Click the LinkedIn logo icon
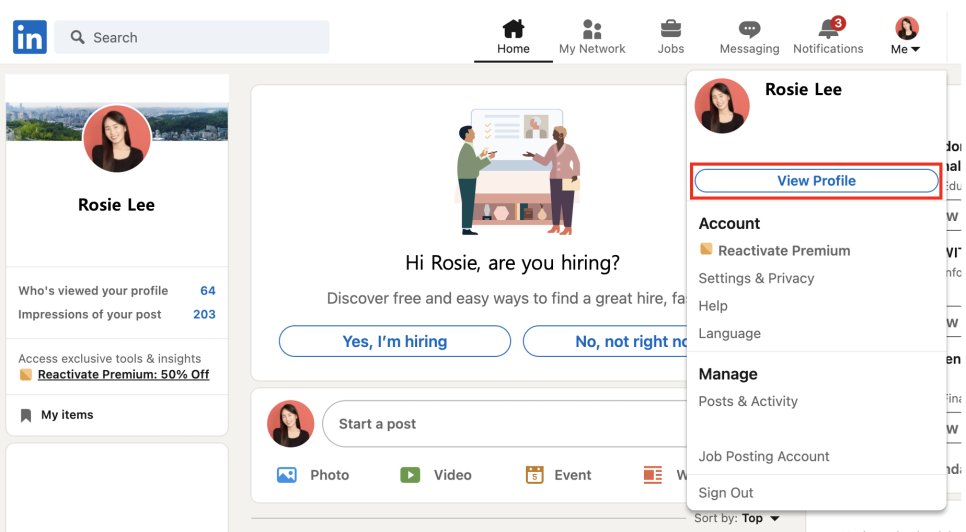Viewport: 966px width, 532px height. (30, 37)
